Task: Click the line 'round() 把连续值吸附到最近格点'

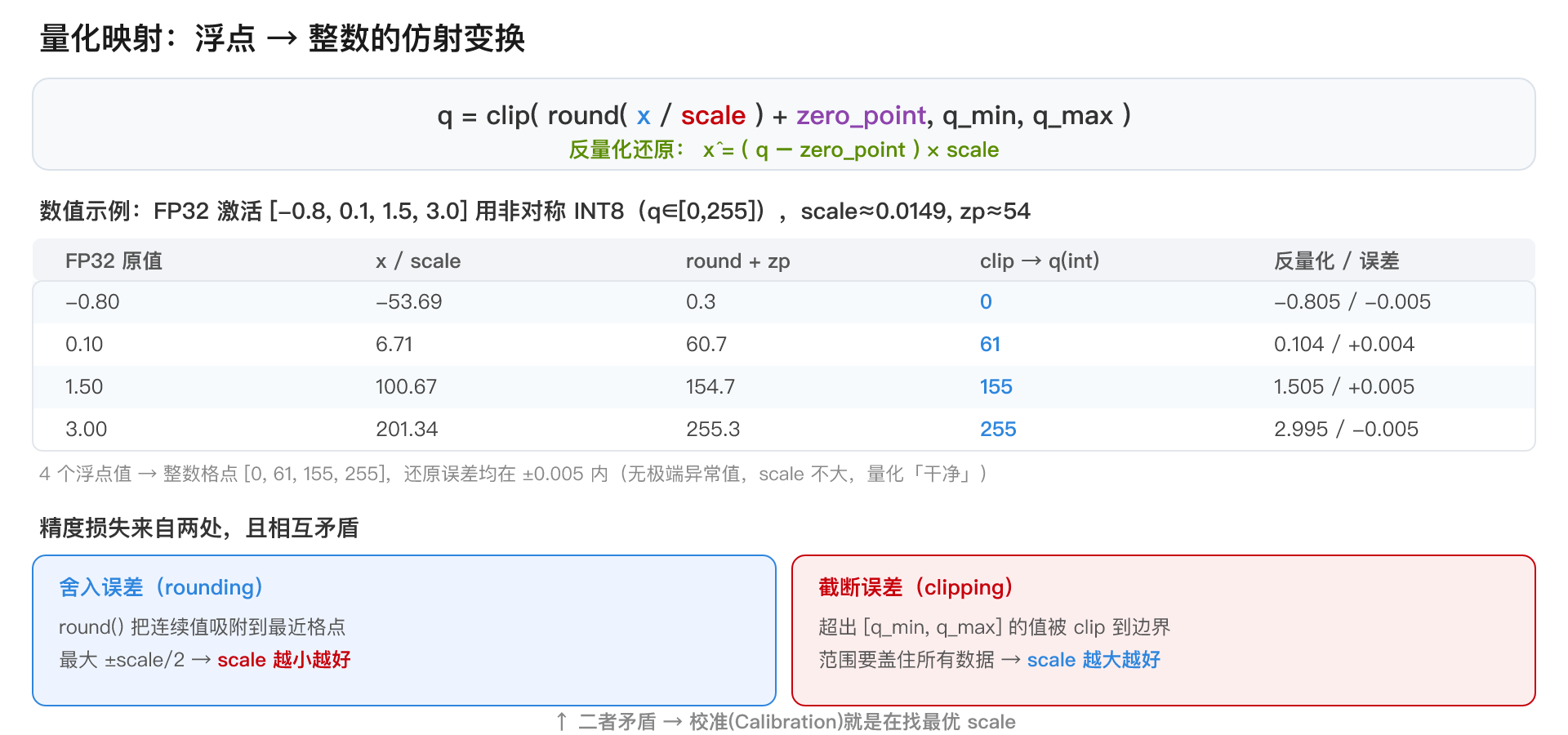Action: click(203, 627)
